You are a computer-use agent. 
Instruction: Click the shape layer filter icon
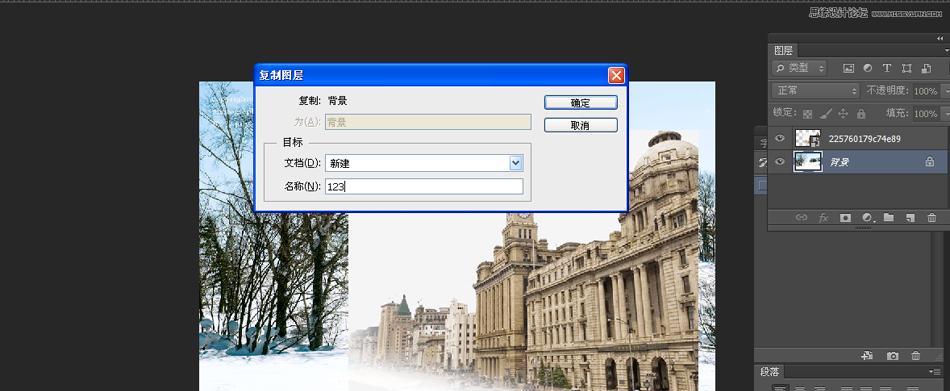906,69
